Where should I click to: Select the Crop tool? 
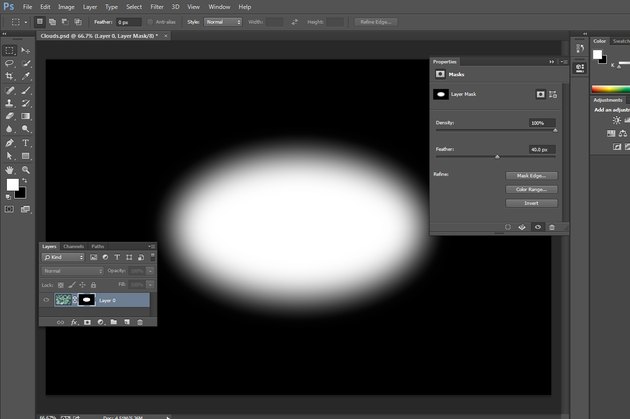[10, 76]
